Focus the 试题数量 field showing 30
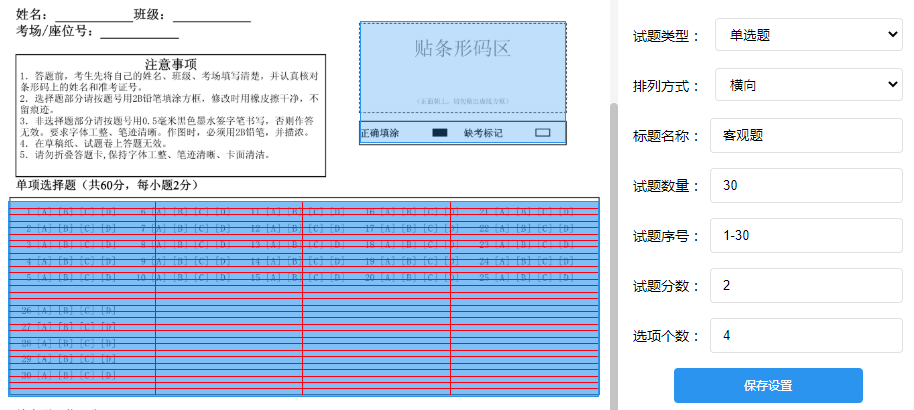Screen dimensions: 914x410 tap(808, 186)
